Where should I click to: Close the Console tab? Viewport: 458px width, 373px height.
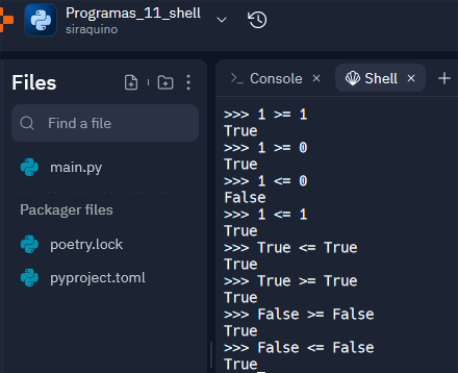[x=316, y=78]
